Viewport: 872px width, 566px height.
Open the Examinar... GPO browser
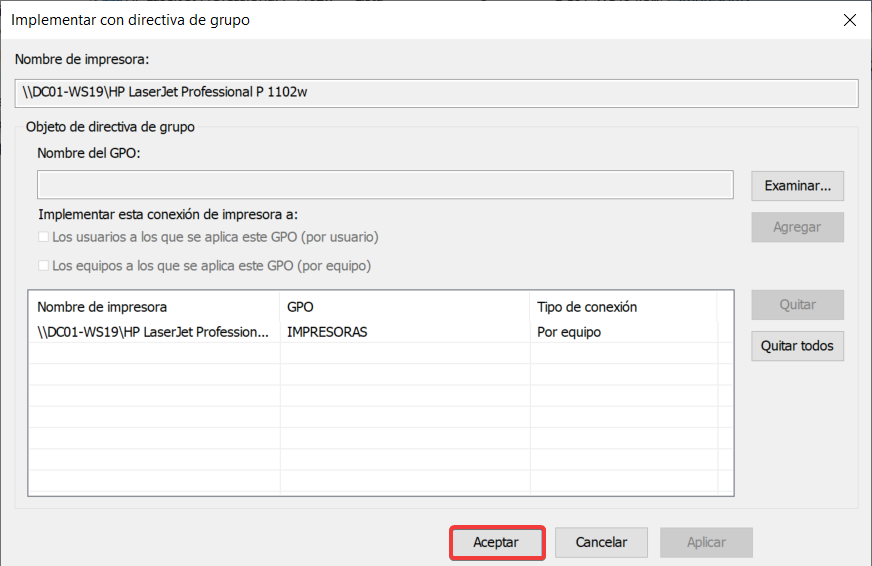click(797, 185)
